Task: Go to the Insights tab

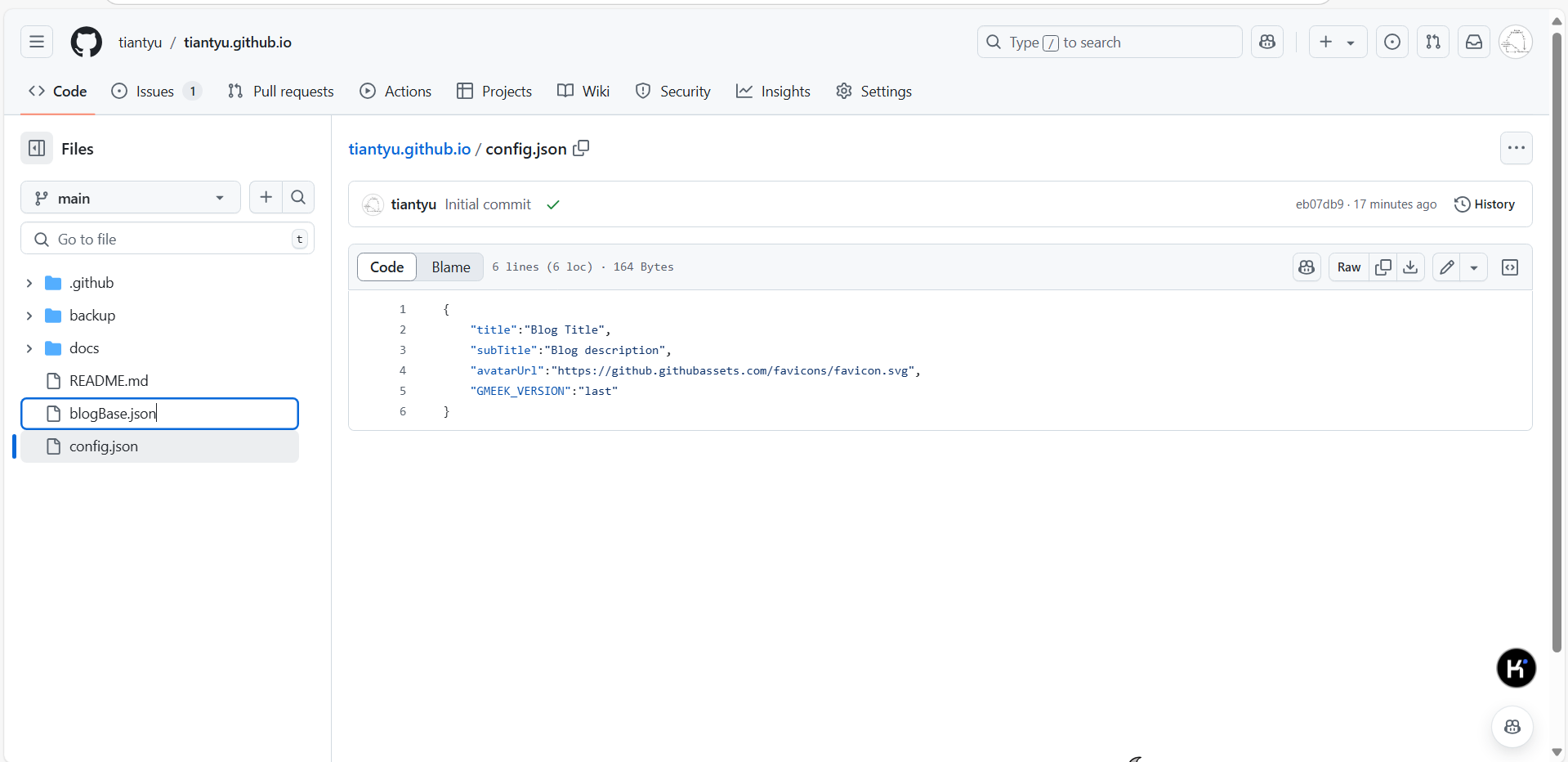Action: tap(773, 92)
